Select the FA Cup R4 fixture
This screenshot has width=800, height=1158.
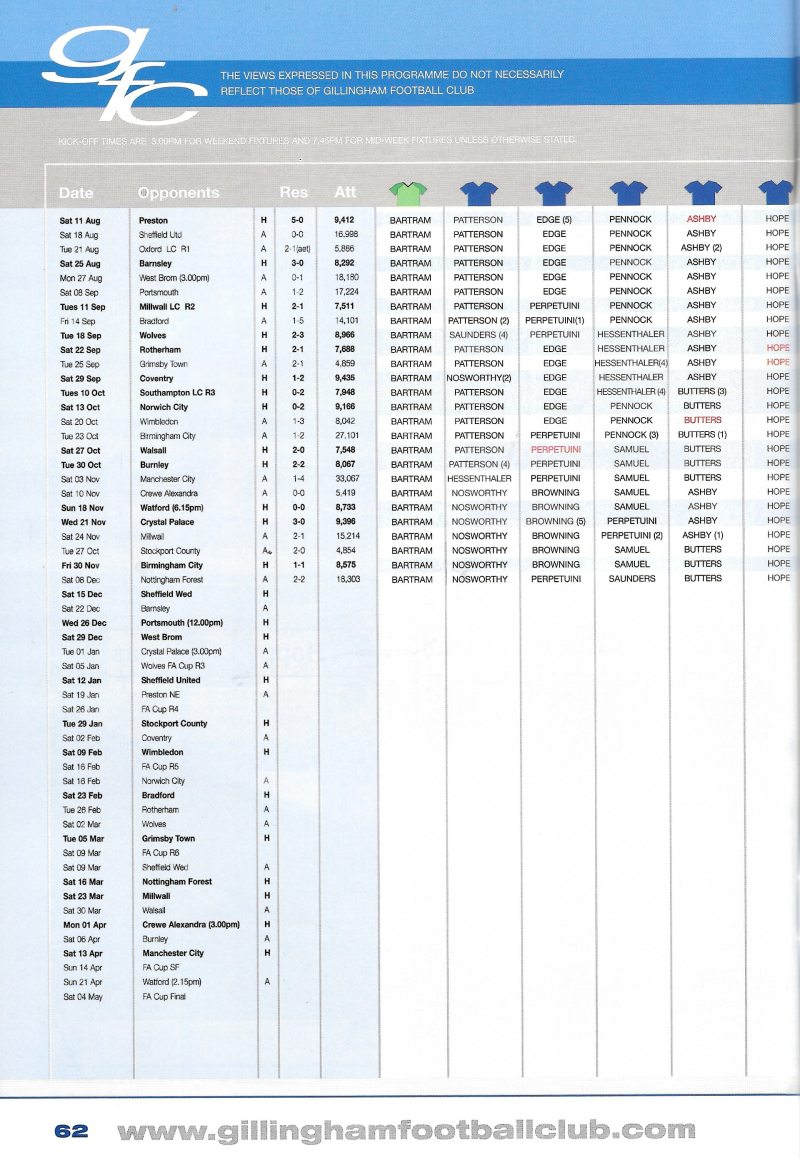click(160, 710)
